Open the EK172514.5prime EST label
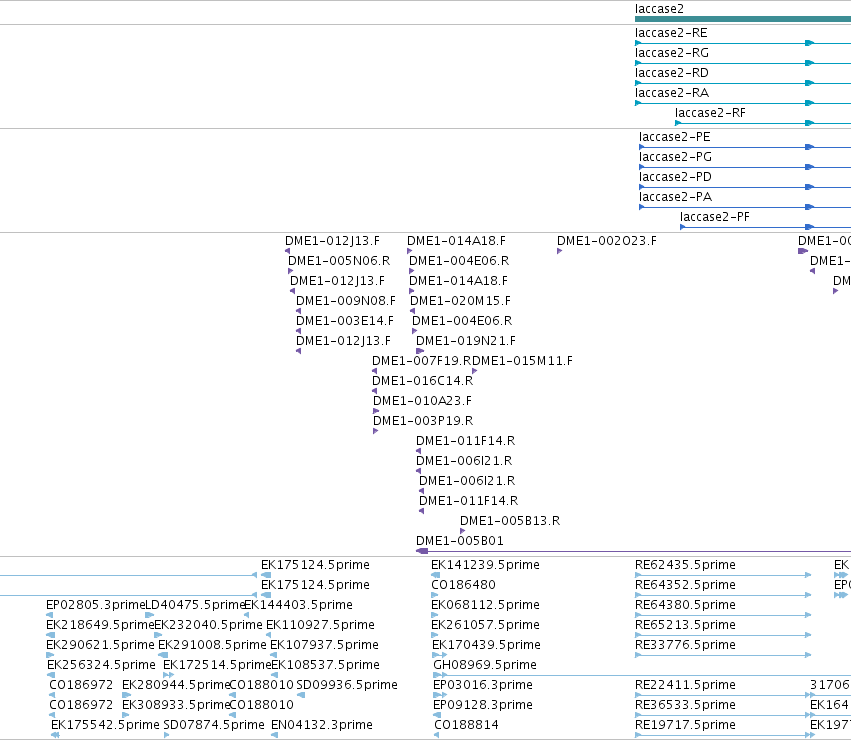This screenshot has height=740, width=851. (217, 665)
